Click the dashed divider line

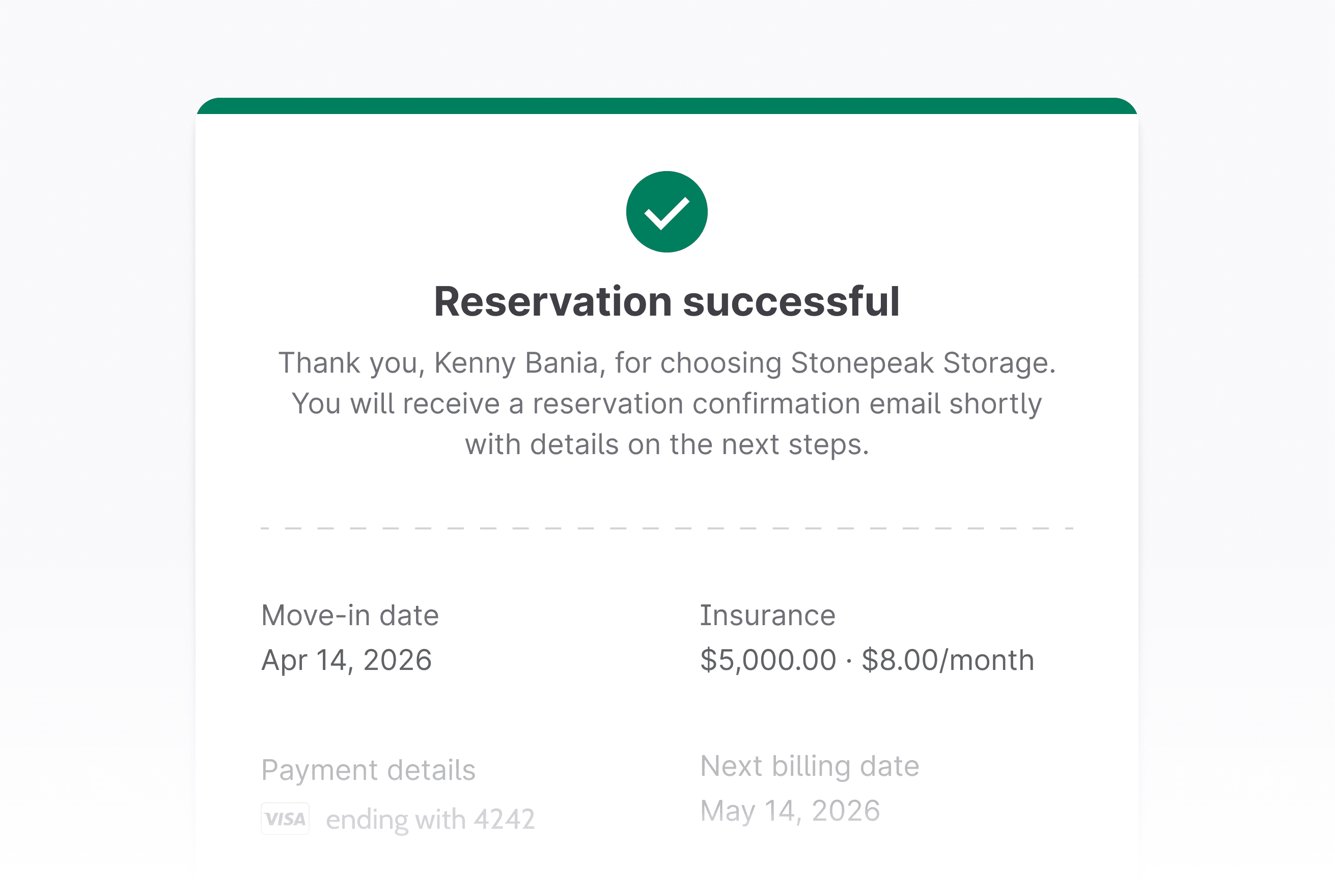coord(666,528)
